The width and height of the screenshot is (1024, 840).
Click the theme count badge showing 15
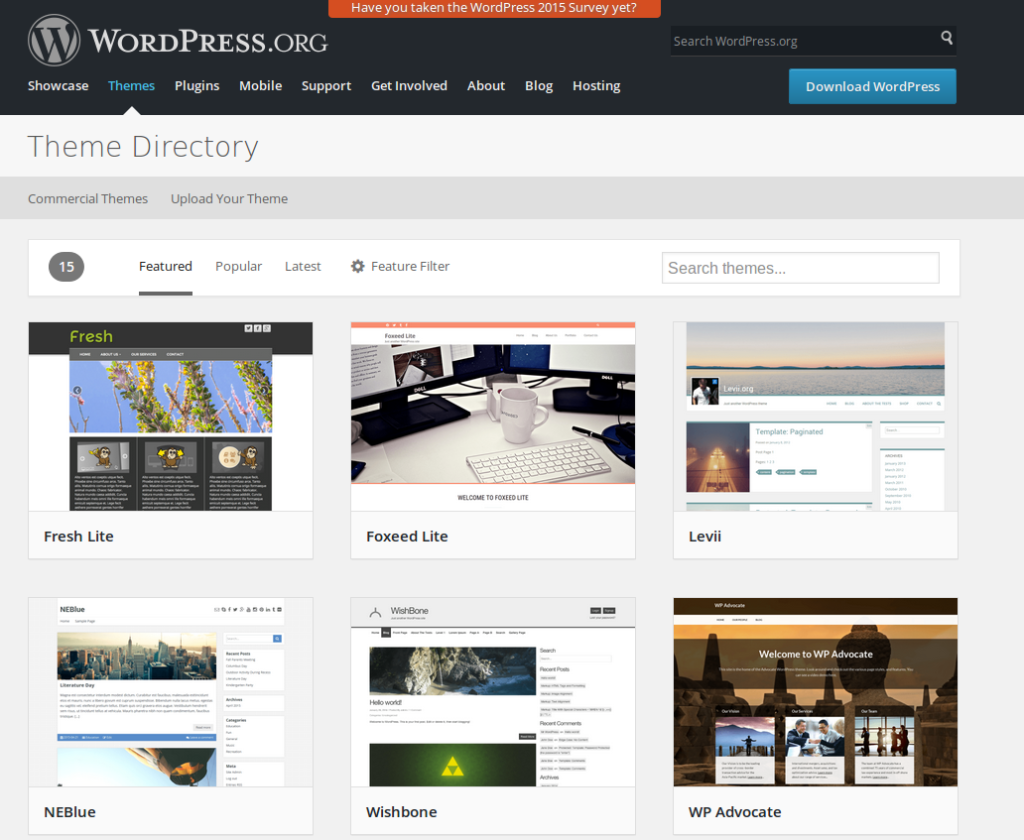click(66, 267)
